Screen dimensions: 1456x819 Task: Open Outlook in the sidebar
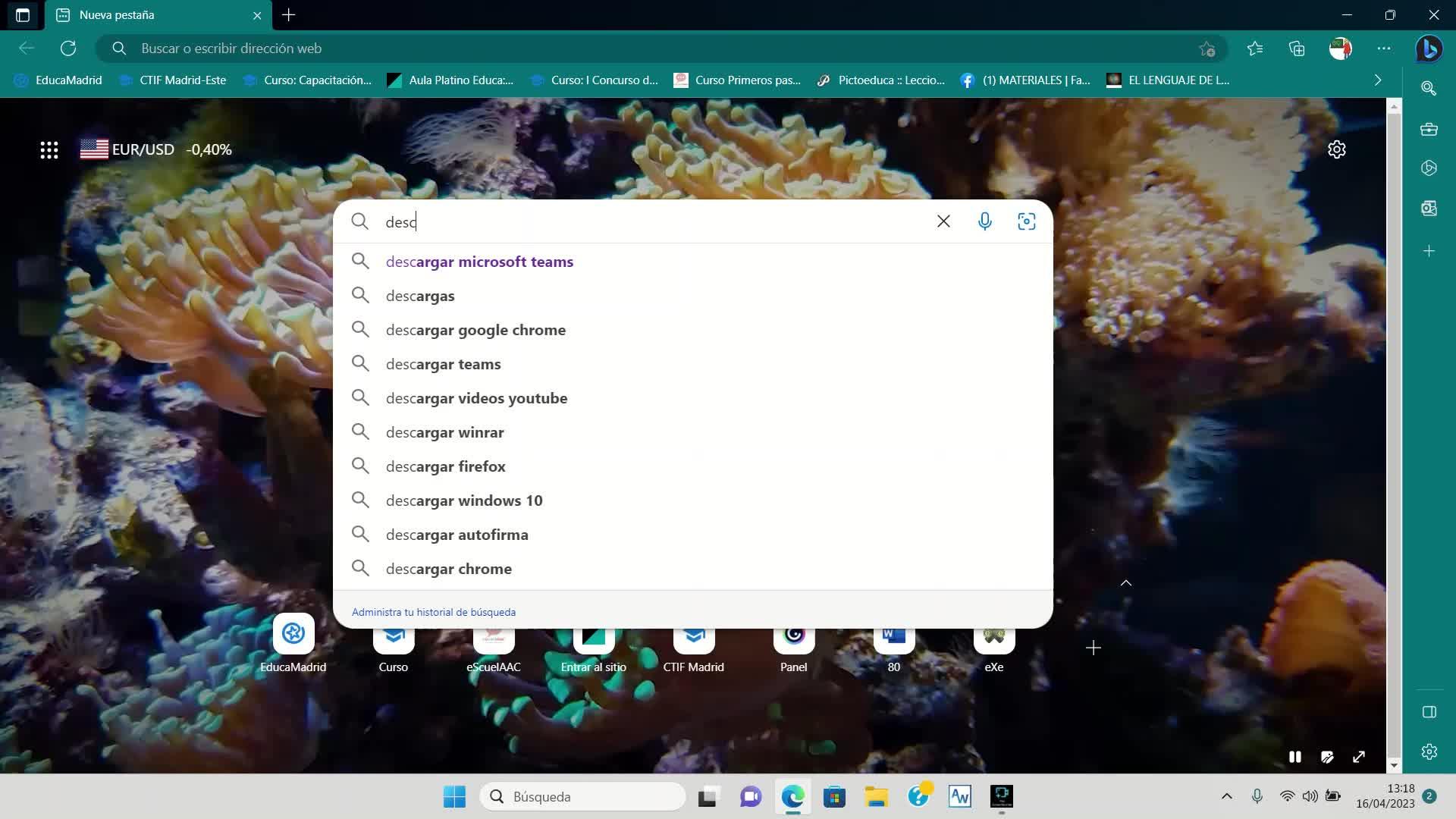pos(1429,209)
